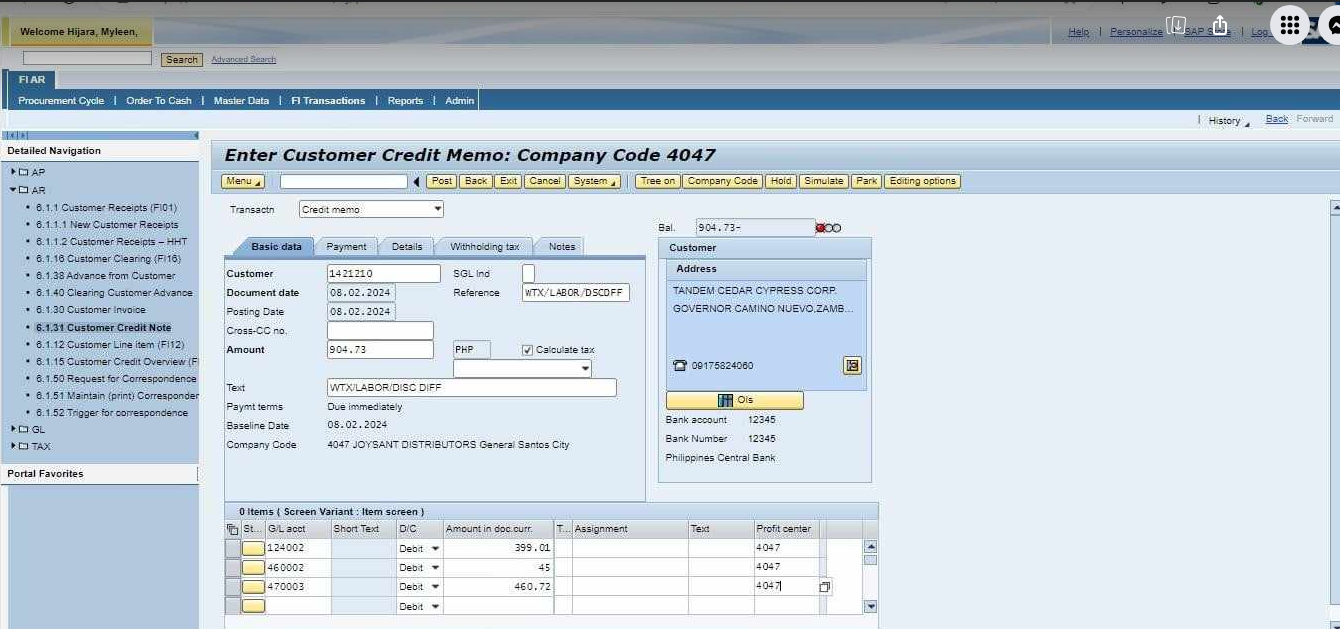
Task: Select the Basic data tab
Action: pos(276,247)
